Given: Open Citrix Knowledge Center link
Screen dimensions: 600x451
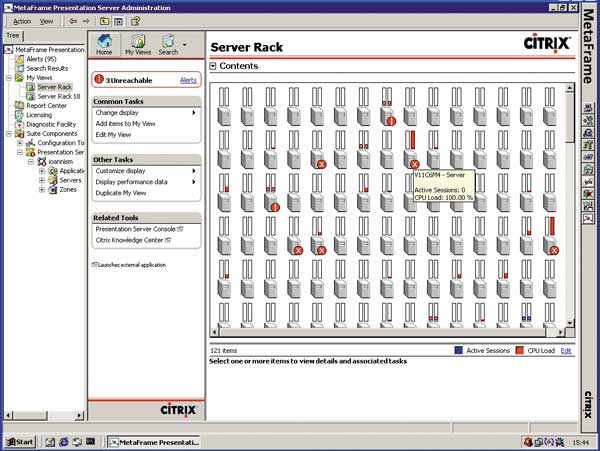Looking at the screenshot, I should (133, 240).
